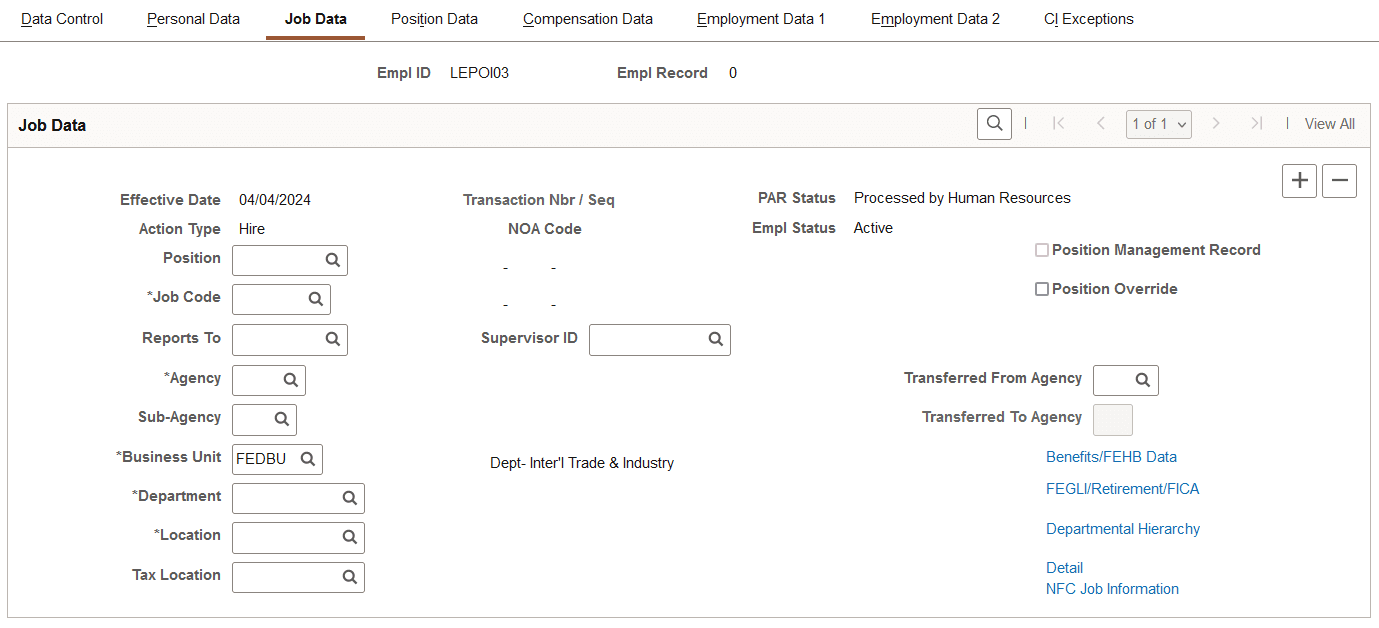Open the Transferred From Agency lookup
The width and height of the screenshot is (1379, 628).
coord(1145,380)
